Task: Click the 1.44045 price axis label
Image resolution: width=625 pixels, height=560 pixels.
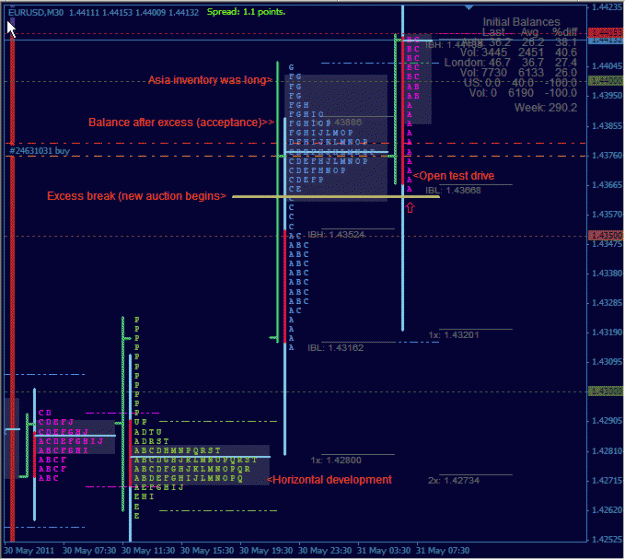Action: 607,66
